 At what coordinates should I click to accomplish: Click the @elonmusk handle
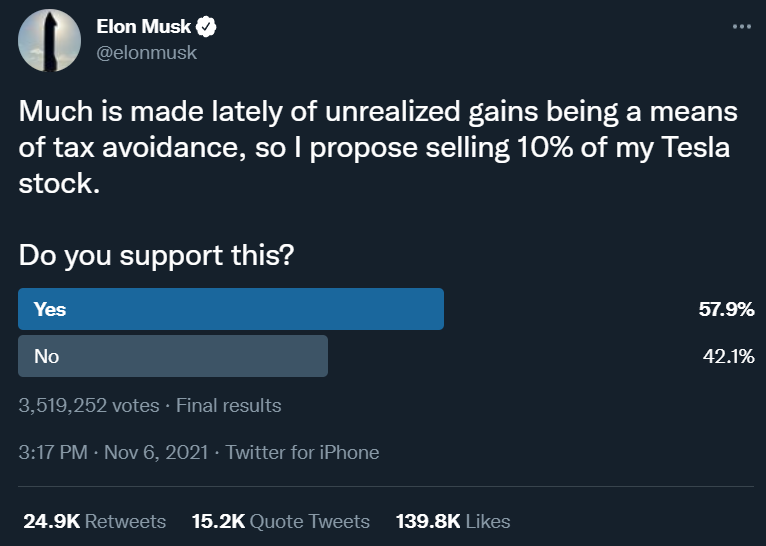click(147, 53)
